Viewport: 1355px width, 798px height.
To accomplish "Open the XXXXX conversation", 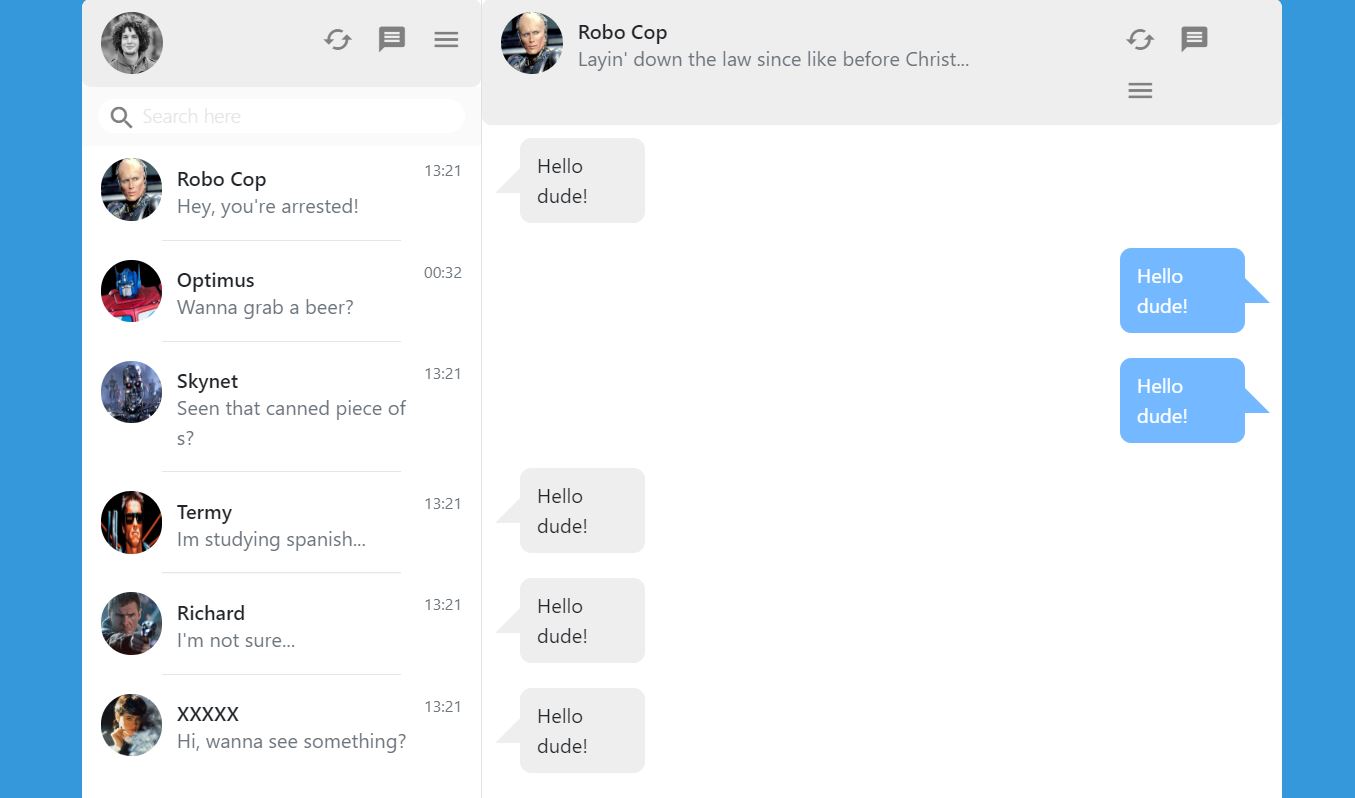I will [x=280, y=727].
